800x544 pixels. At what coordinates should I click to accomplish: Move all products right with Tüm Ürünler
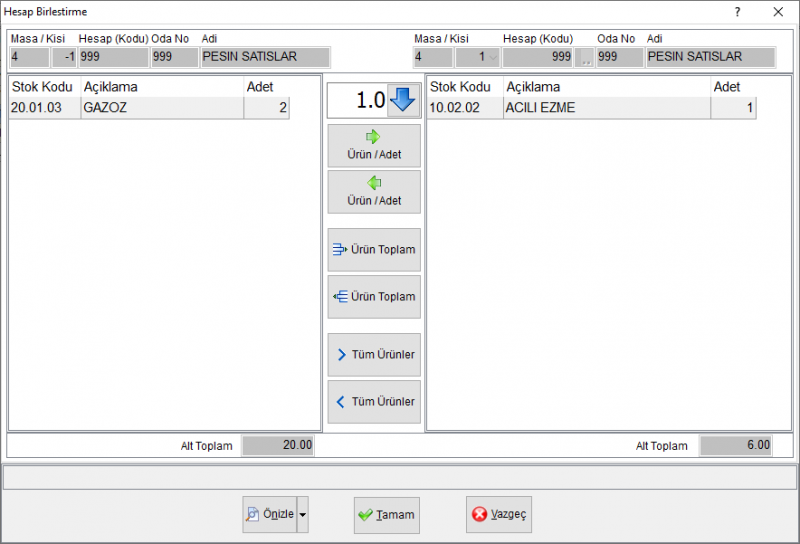pos(374,355)
